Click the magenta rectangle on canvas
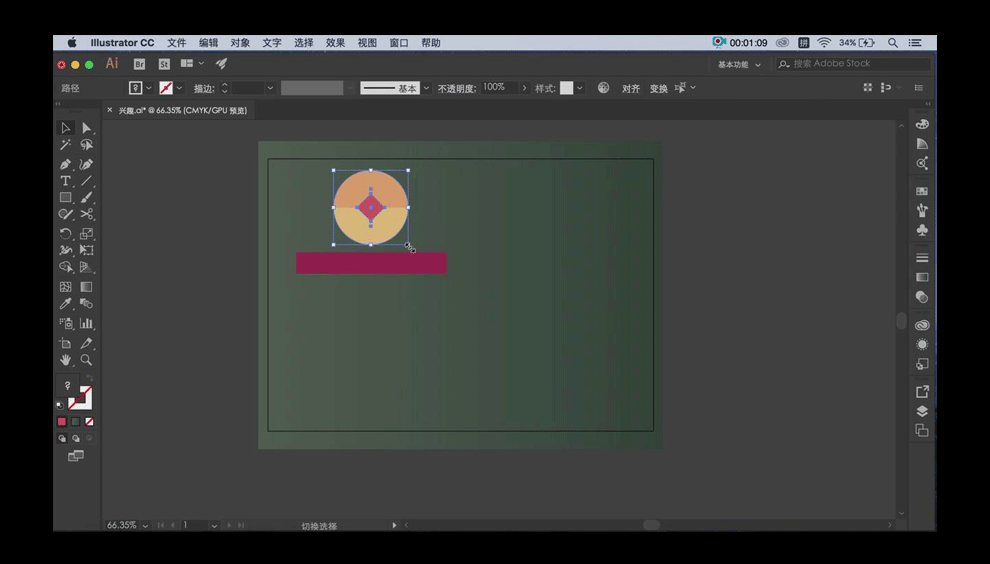Viewport: 990px width, 564px height. tap(371, 263)
